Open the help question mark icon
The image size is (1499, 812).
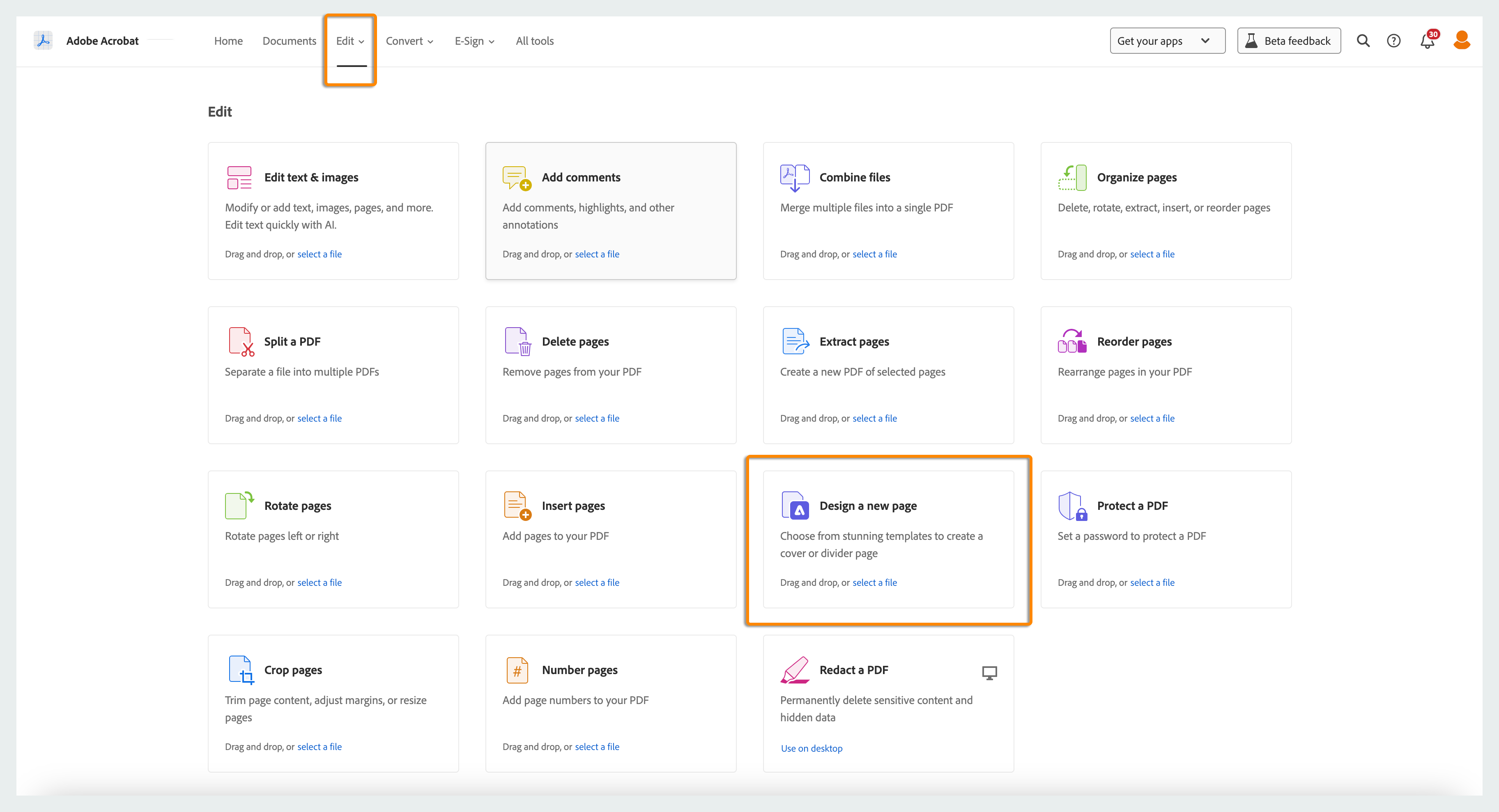click(x=1394, y=41)
